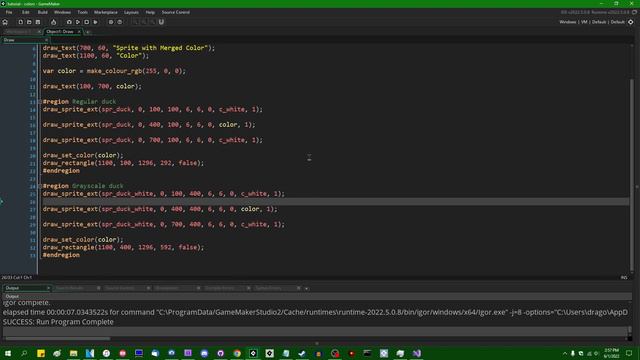Image resolution: width=640 pixels, height=360 pixels.
Task: Collapse the Regular duck region
Action: pos(40,102)
